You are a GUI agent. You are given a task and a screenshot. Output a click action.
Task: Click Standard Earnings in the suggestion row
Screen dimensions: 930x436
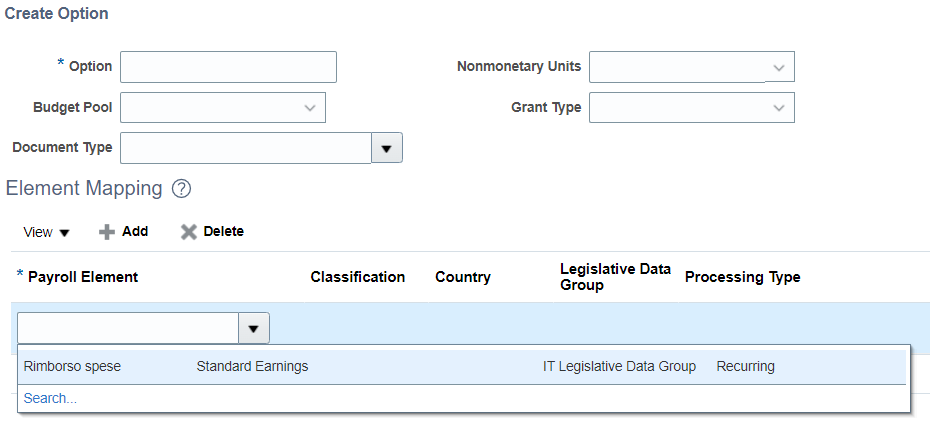click(252, 367)
